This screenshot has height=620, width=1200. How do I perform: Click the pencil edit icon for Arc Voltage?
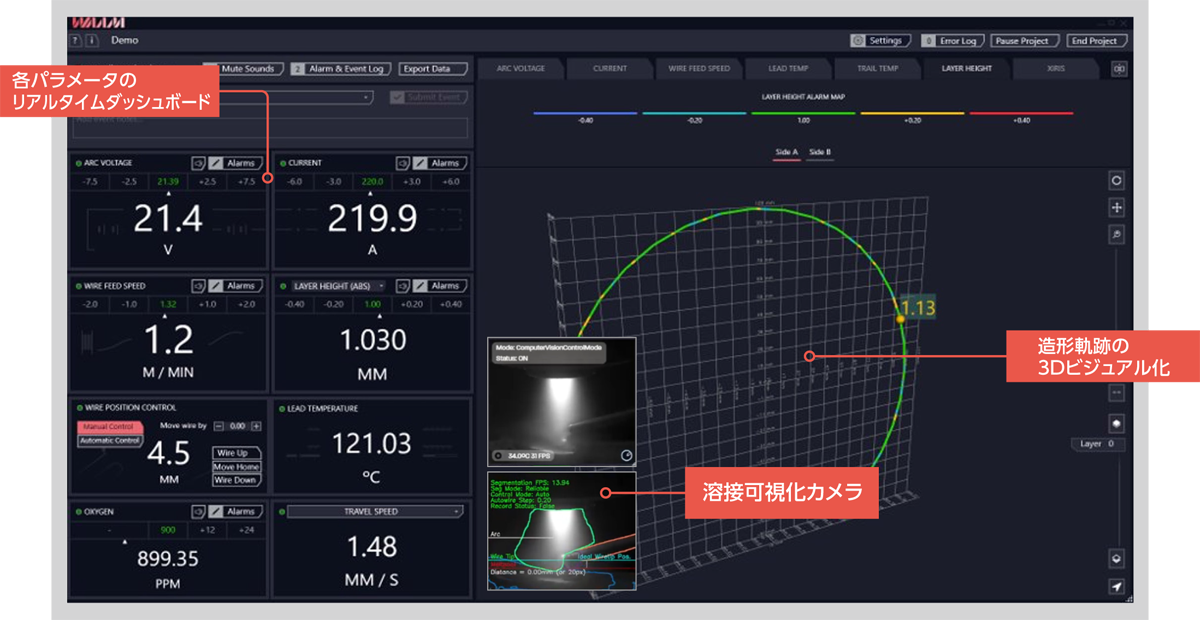216,163
